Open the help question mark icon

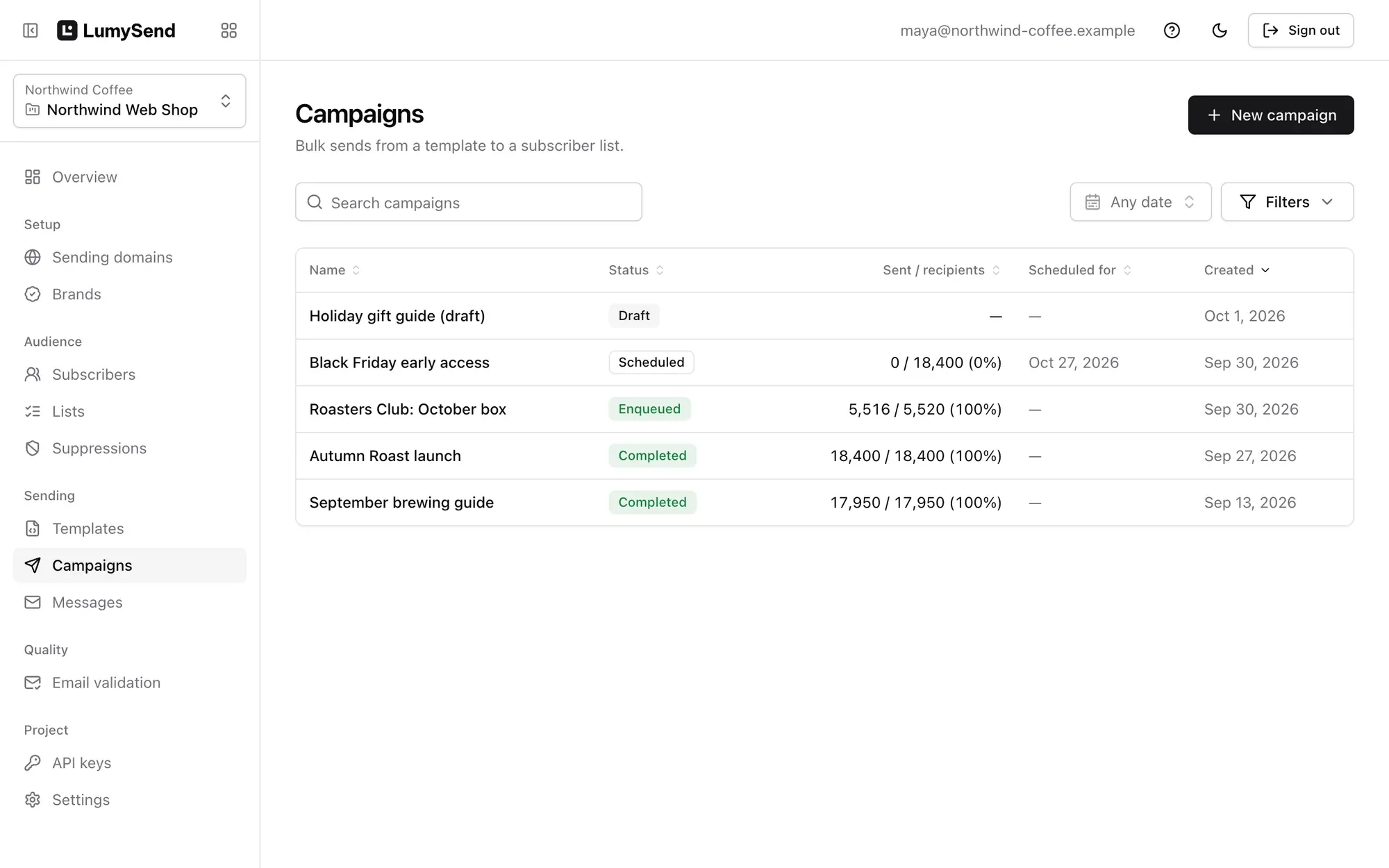(1172, 31)
